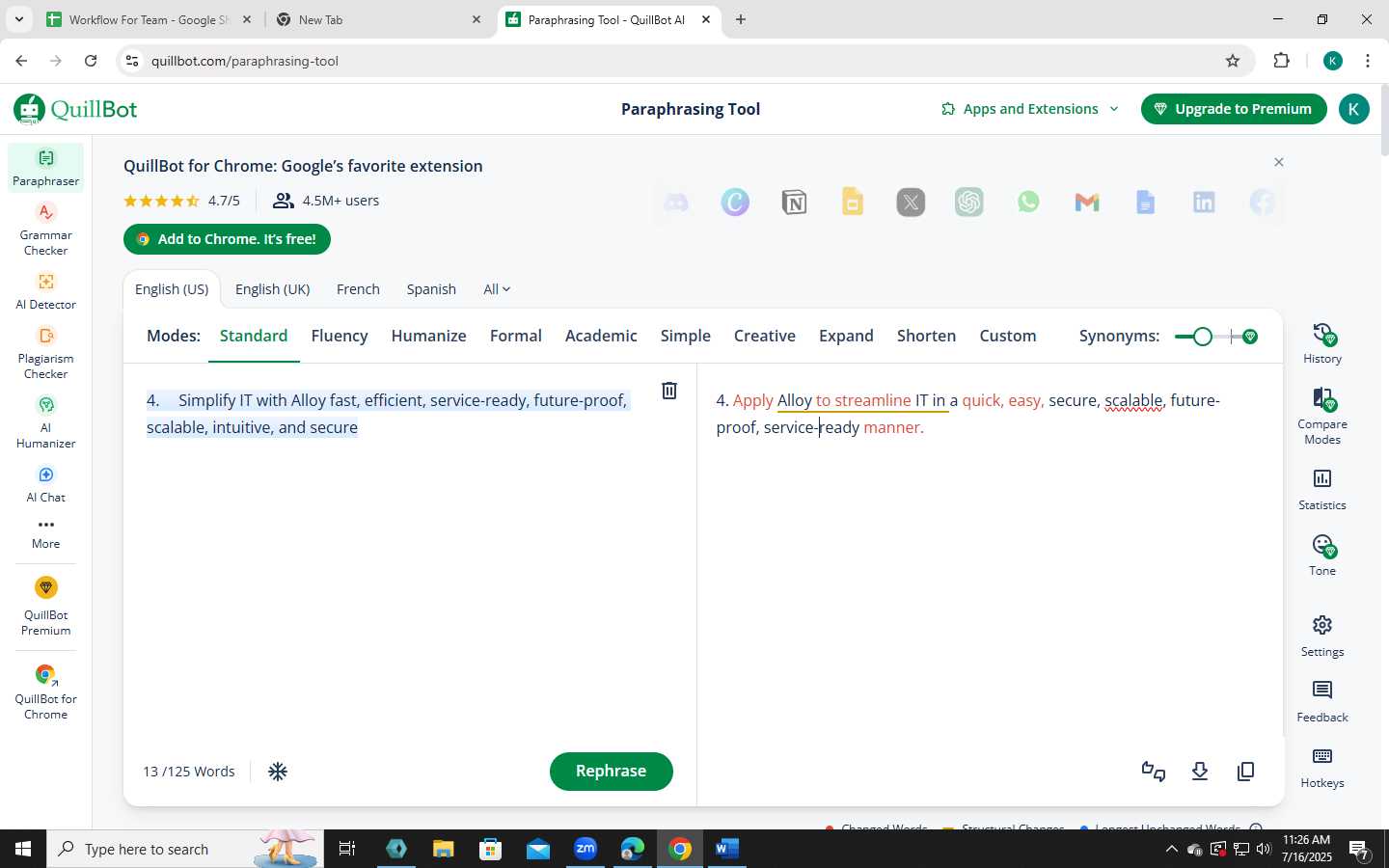Viewport: 1389px width, 868px height.
Task: Show hidden system tray icons
Action: [x=1171, y=850]
